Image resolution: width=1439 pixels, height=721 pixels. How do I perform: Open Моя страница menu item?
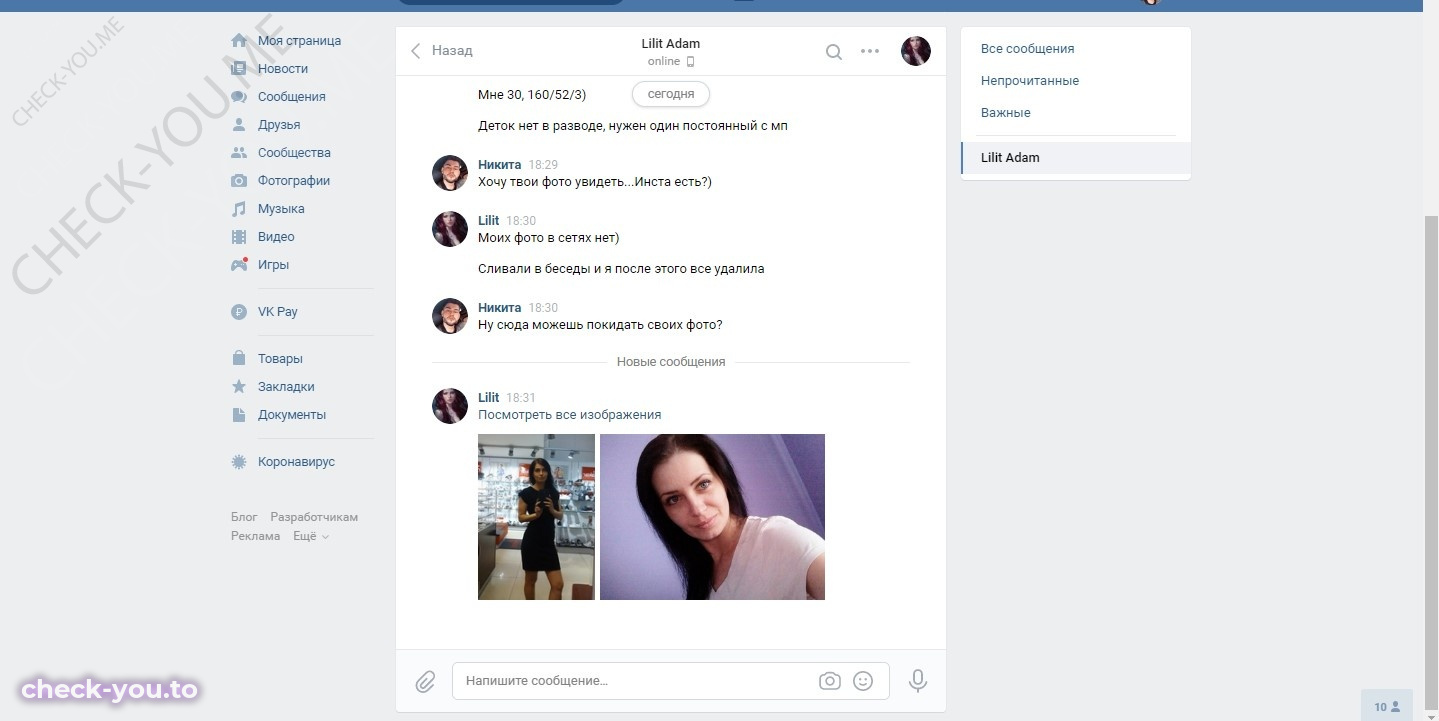(x=299, y=41)
